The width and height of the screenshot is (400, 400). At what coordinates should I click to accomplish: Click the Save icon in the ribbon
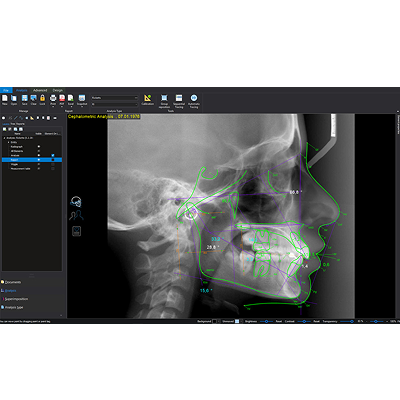pyautogui.click(x=24, y=98)
